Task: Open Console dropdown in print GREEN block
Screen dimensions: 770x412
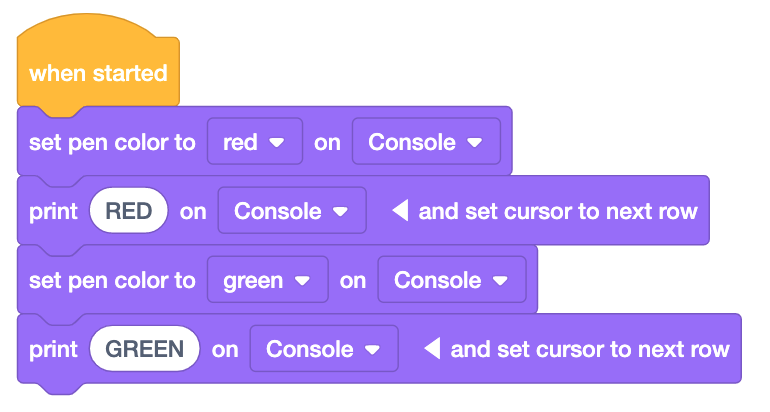Action: coord(323,349)
